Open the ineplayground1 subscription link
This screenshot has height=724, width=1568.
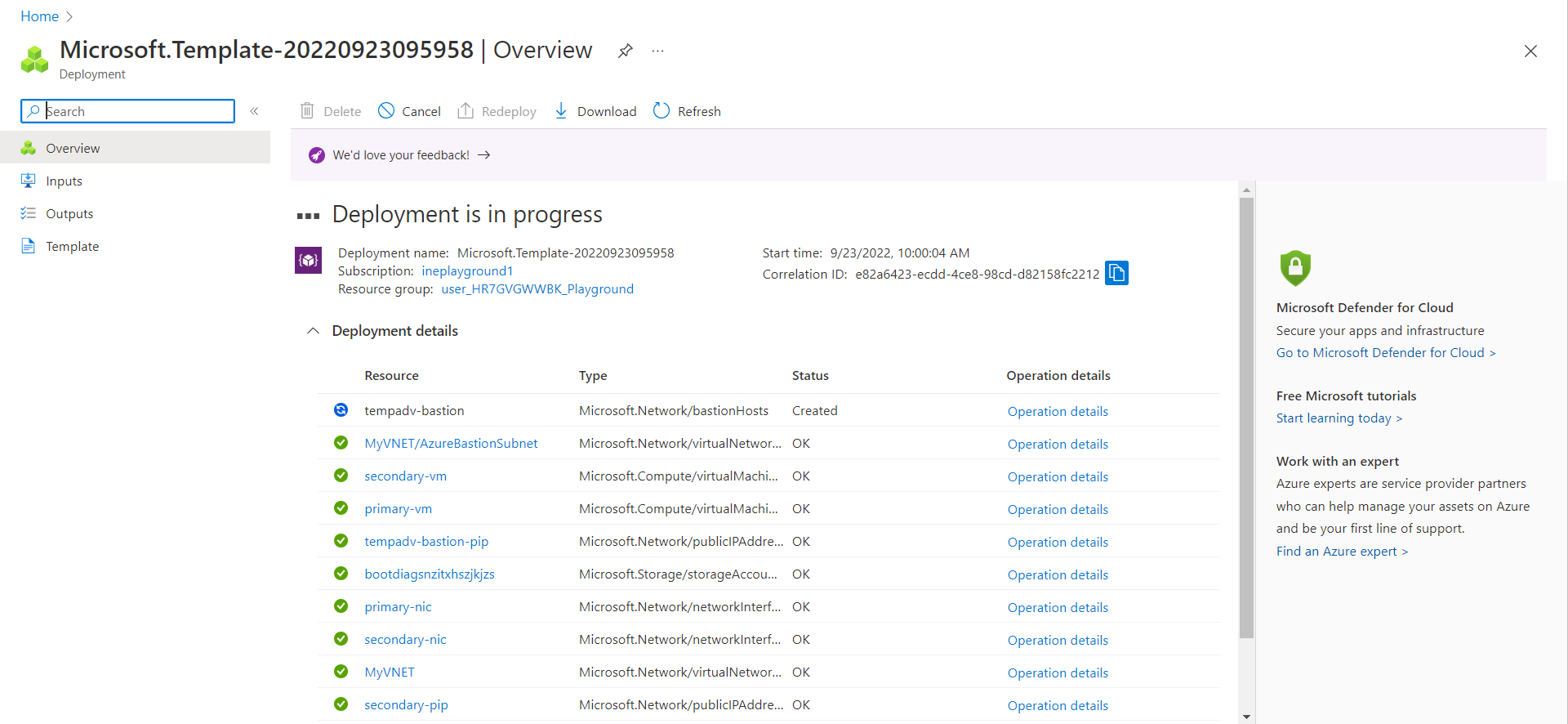tap(467, 271)
